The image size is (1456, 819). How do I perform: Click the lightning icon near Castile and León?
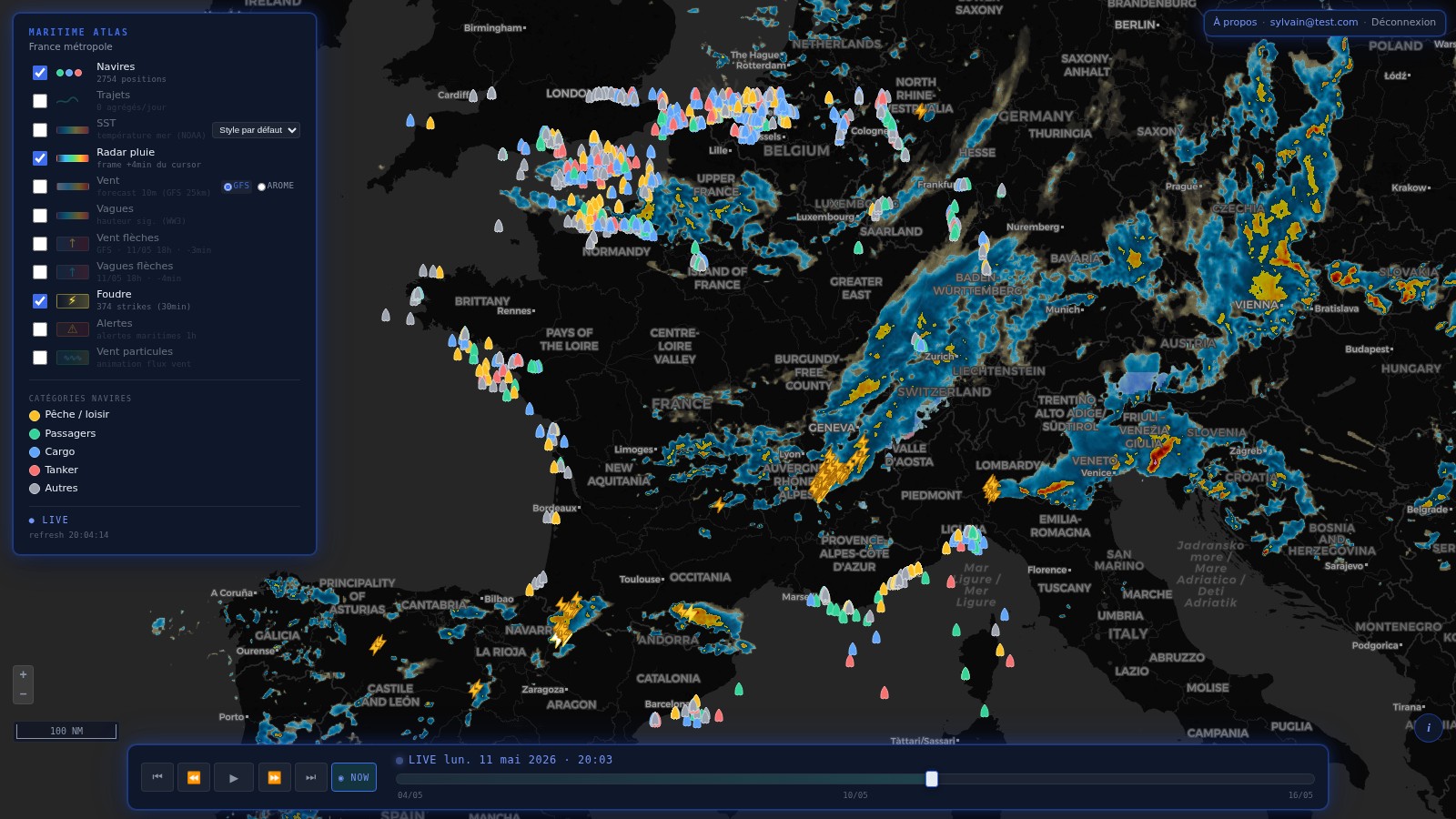[x=476, y=688]
